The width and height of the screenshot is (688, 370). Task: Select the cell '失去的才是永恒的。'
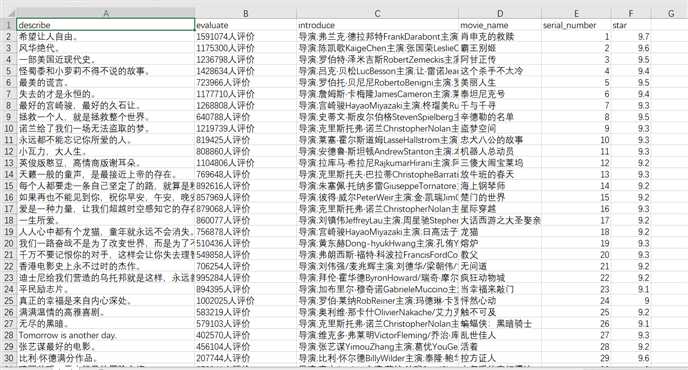[106, 94]
